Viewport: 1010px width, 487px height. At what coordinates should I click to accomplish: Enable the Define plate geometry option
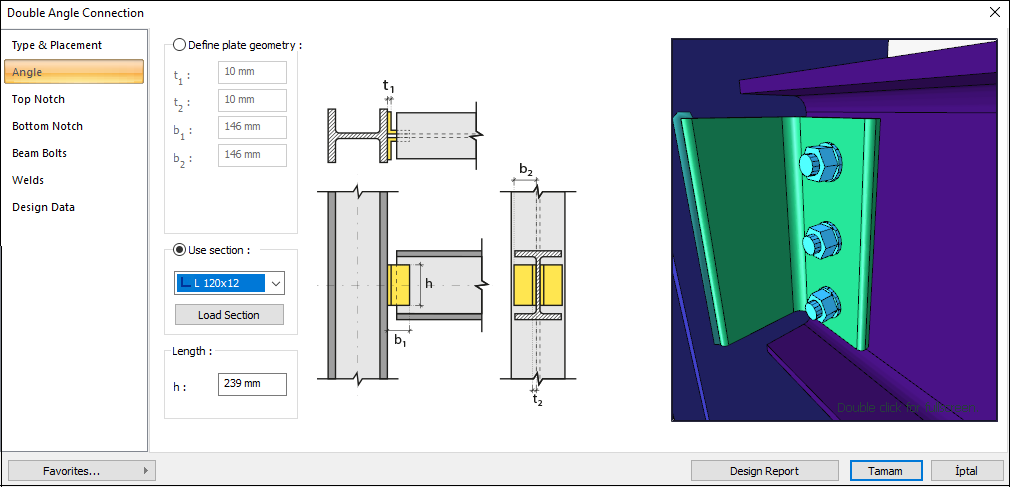click(x=180, y=45)
